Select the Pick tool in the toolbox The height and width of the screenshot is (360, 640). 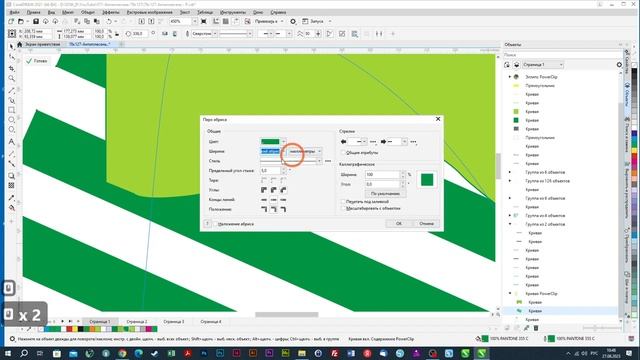(11, 47)
